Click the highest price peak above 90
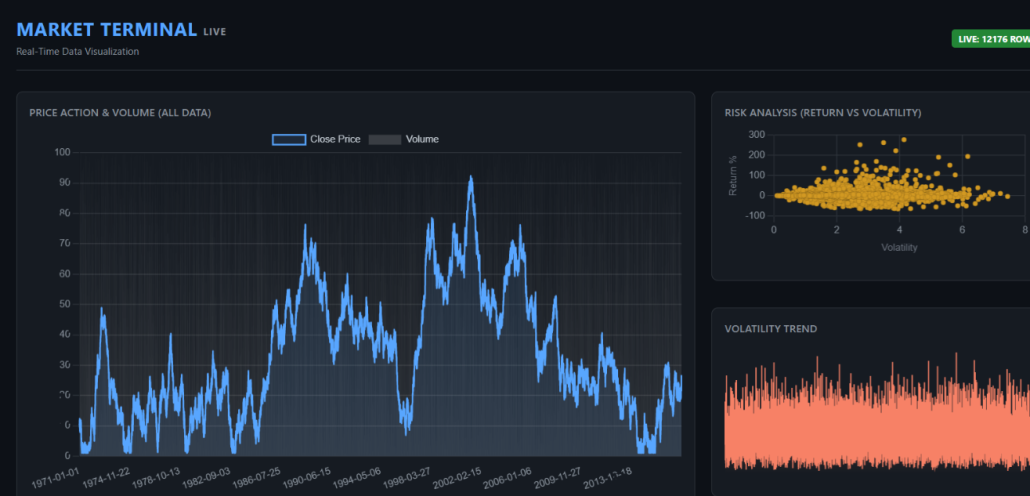Screen dimensions: 1030x496 471,178
